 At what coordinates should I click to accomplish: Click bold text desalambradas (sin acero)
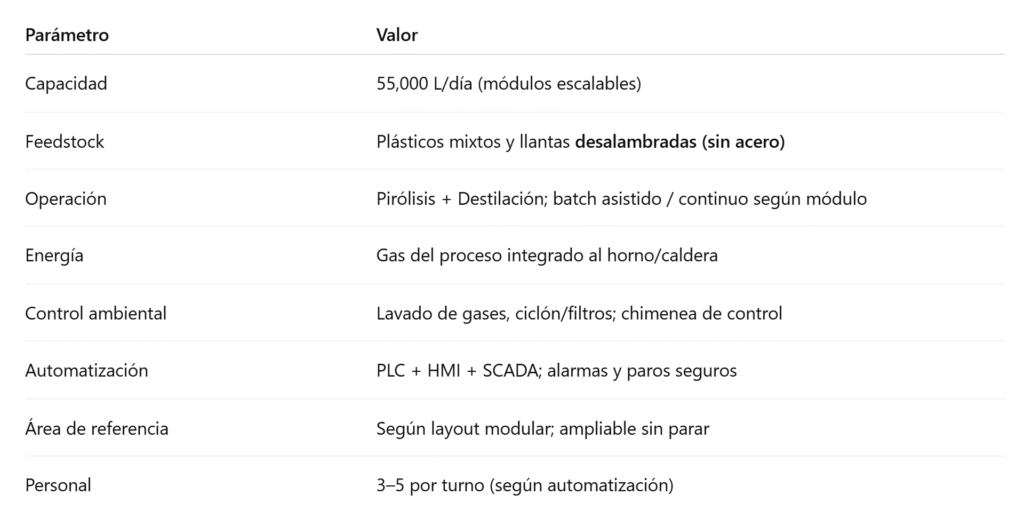click(x=680, y=142)
